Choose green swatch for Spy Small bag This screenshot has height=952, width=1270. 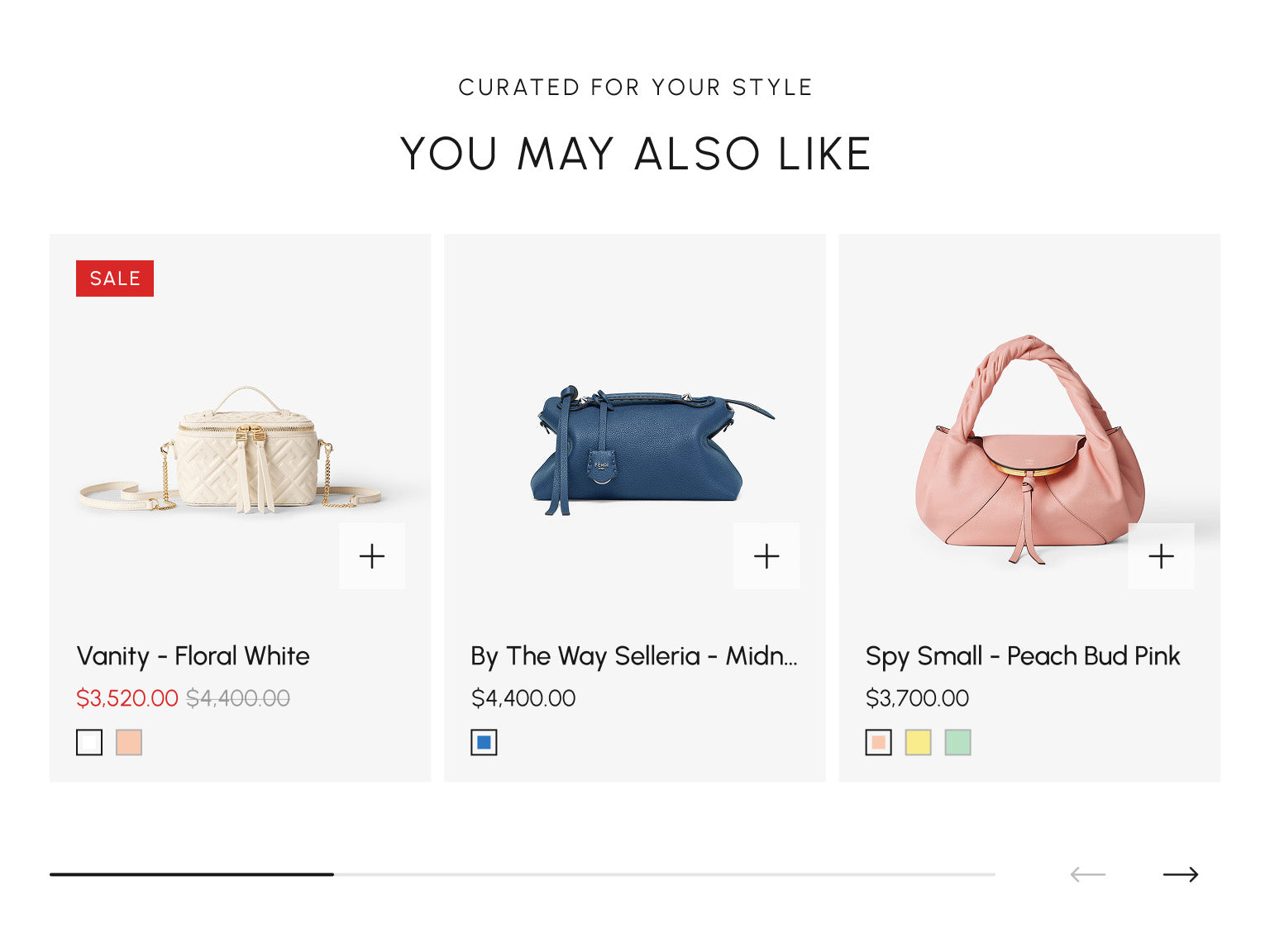tap(957, 742)
